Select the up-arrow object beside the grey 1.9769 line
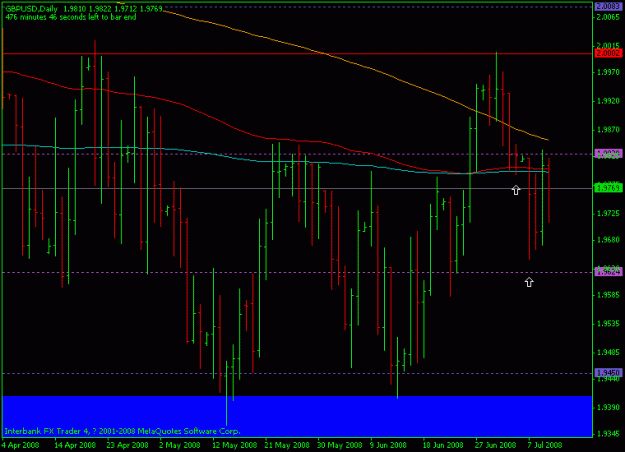 click(516, 190)
